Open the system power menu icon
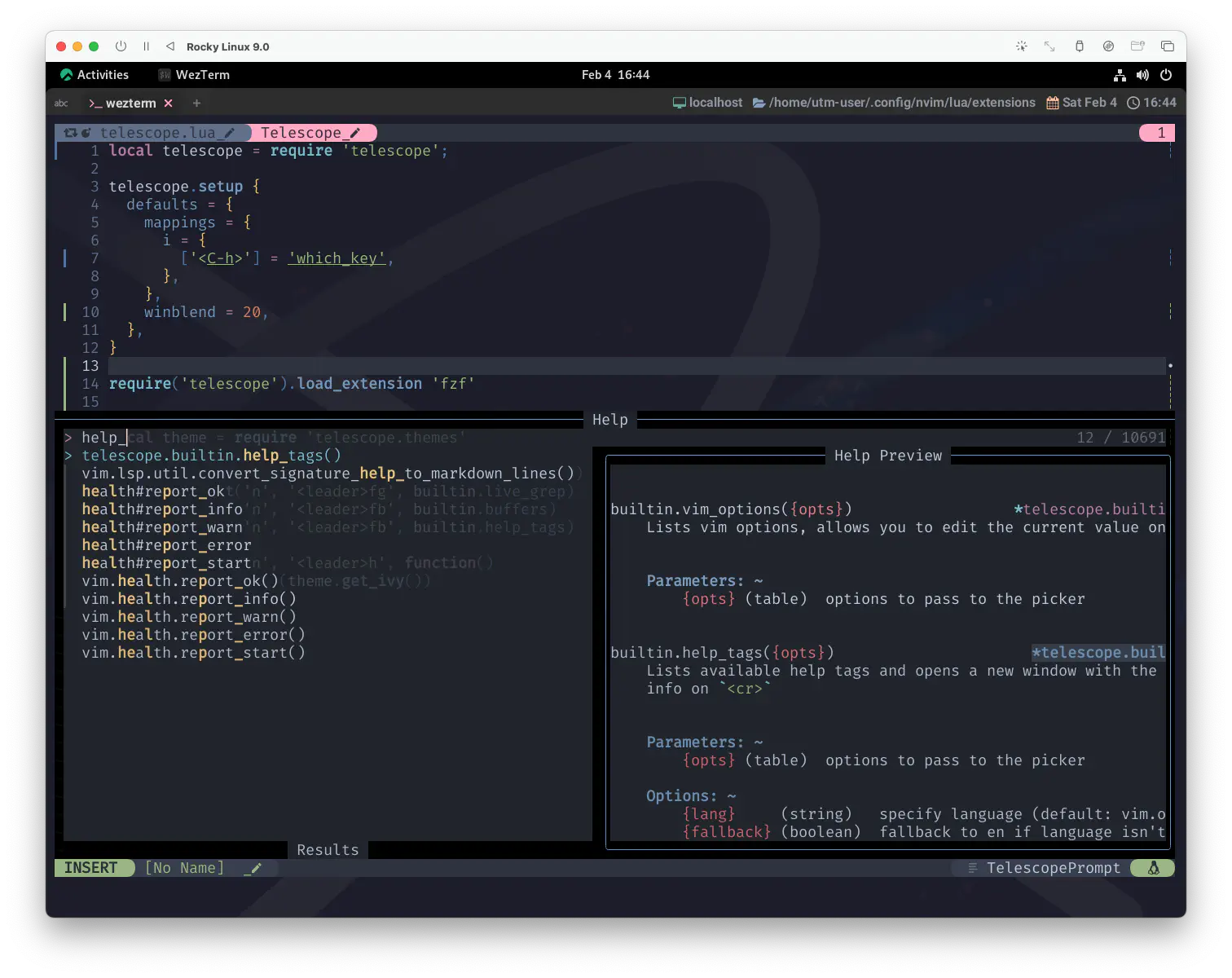The height and width of the screenshot is (978, 1232). point(1166,75)
